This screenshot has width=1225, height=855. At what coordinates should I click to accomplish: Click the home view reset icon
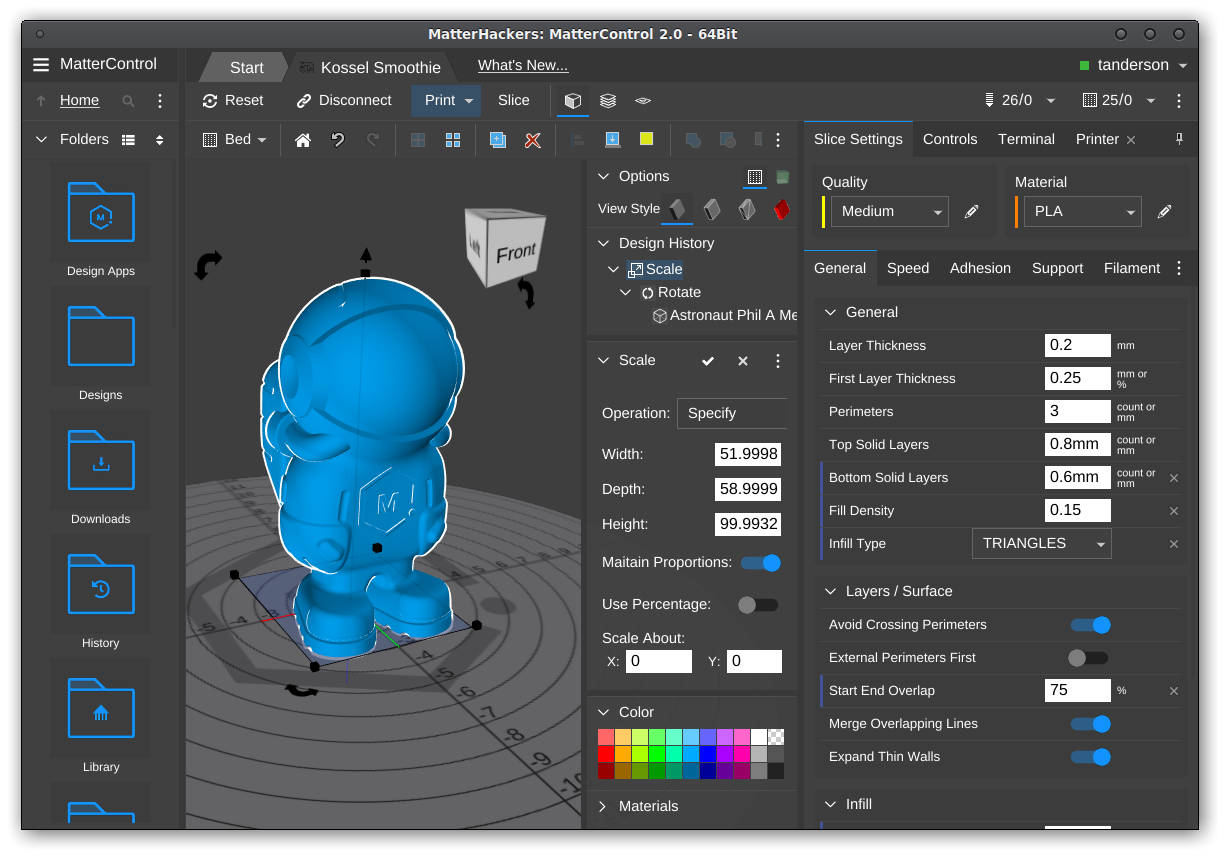tap(303, 140)
